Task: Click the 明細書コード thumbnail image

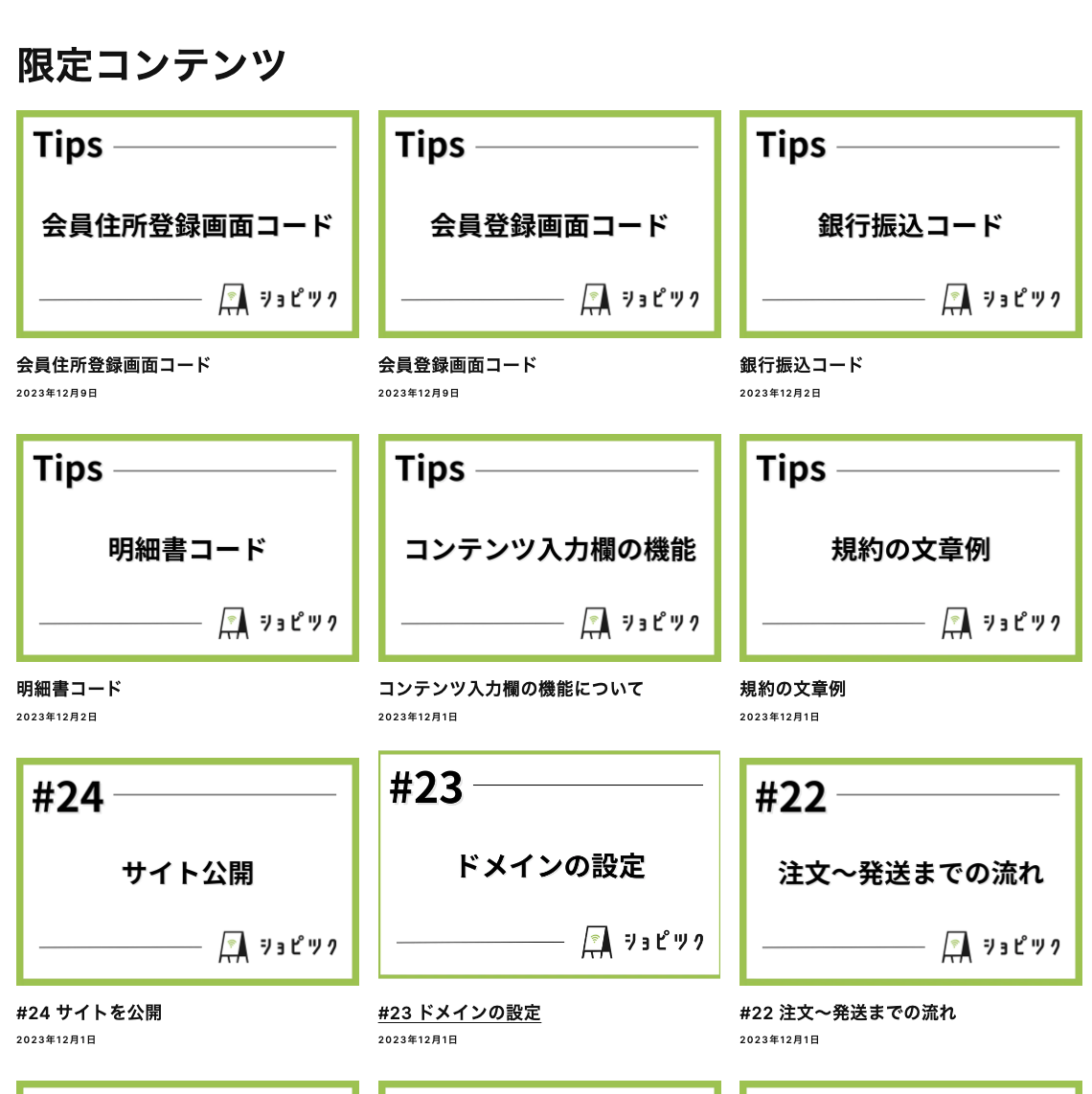Action: [188, 548]
